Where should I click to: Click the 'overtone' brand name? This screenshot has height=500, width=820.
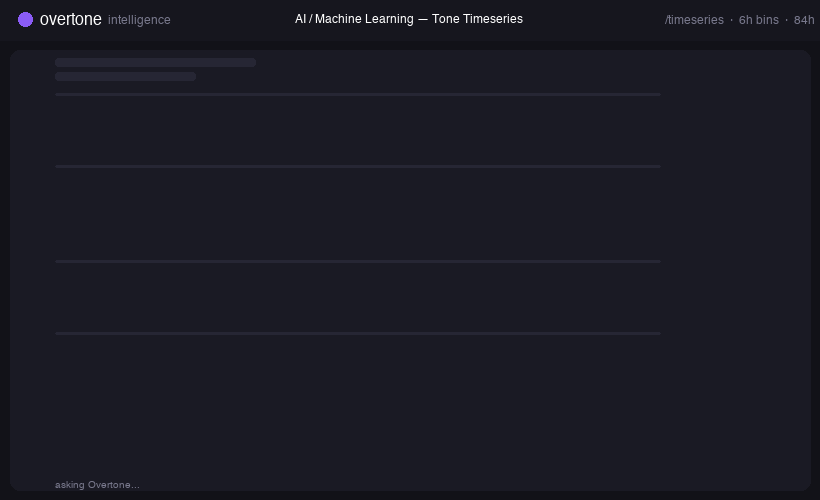pyautogui.click(x=71, y=19)
